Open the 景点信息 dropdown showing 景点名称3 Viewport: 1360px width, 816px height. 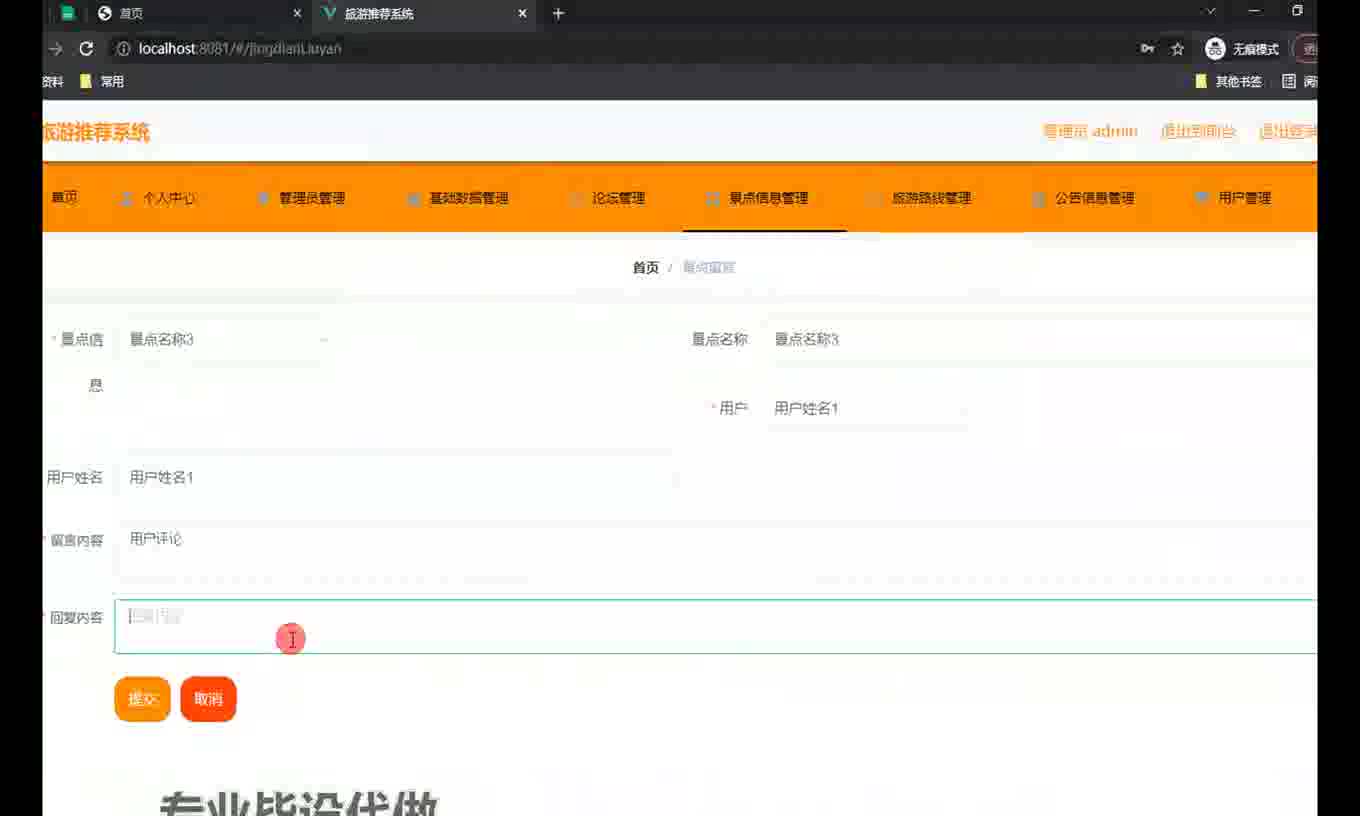coord(228,340)
